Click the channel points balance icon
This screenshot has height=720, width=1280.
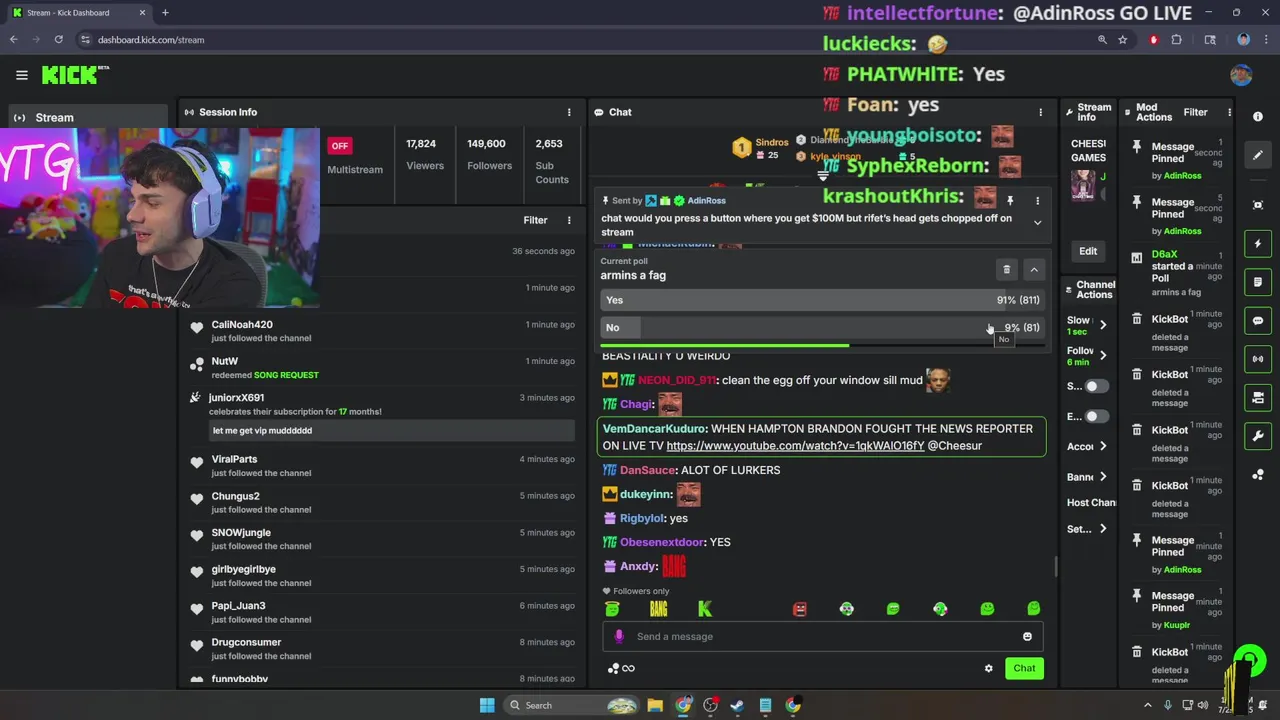[620, 668]
